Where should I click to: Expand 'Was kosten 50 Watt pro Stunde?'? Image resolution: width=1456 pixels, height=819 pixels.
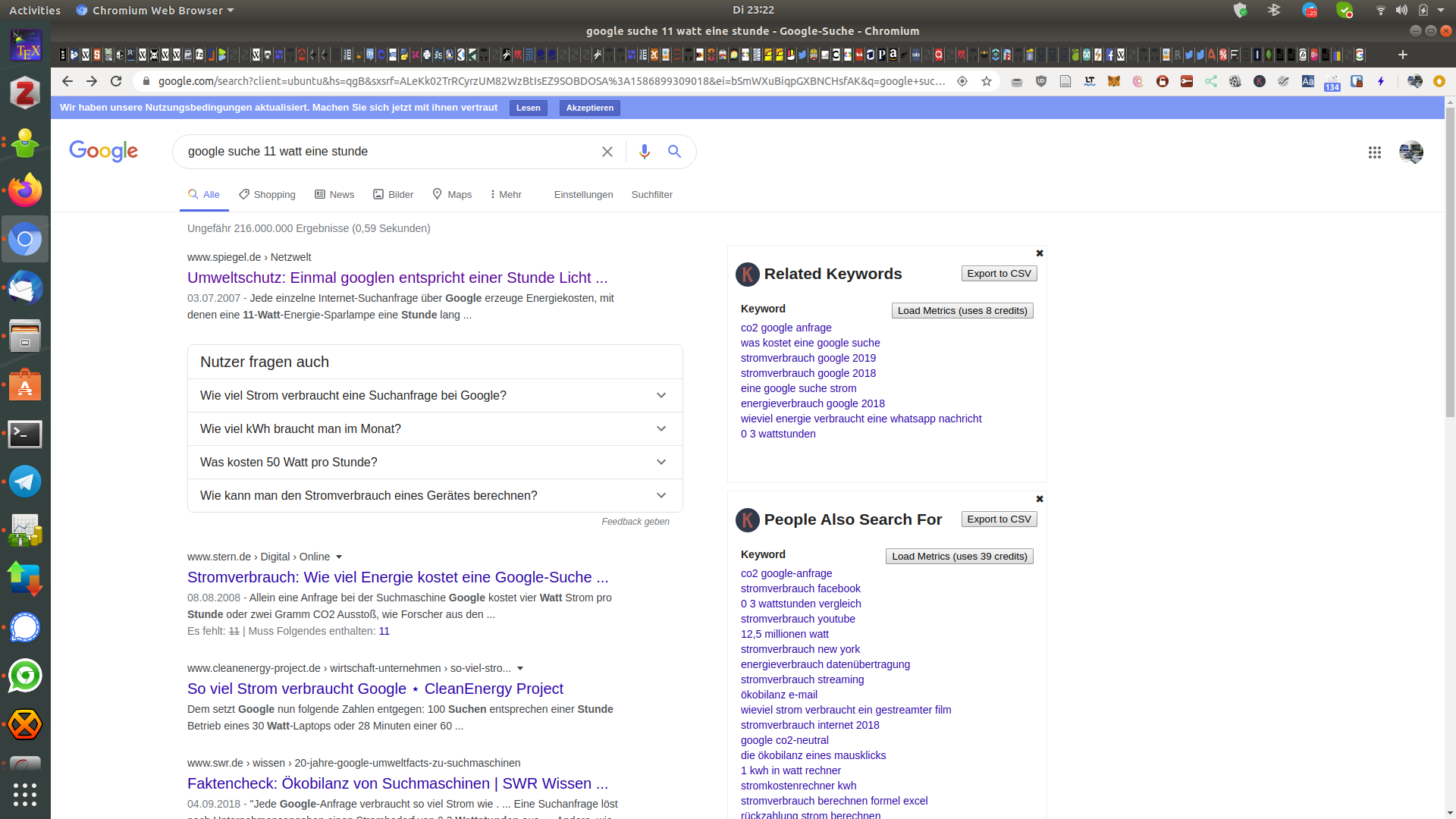pyautogui.click(x=435, y=463)
